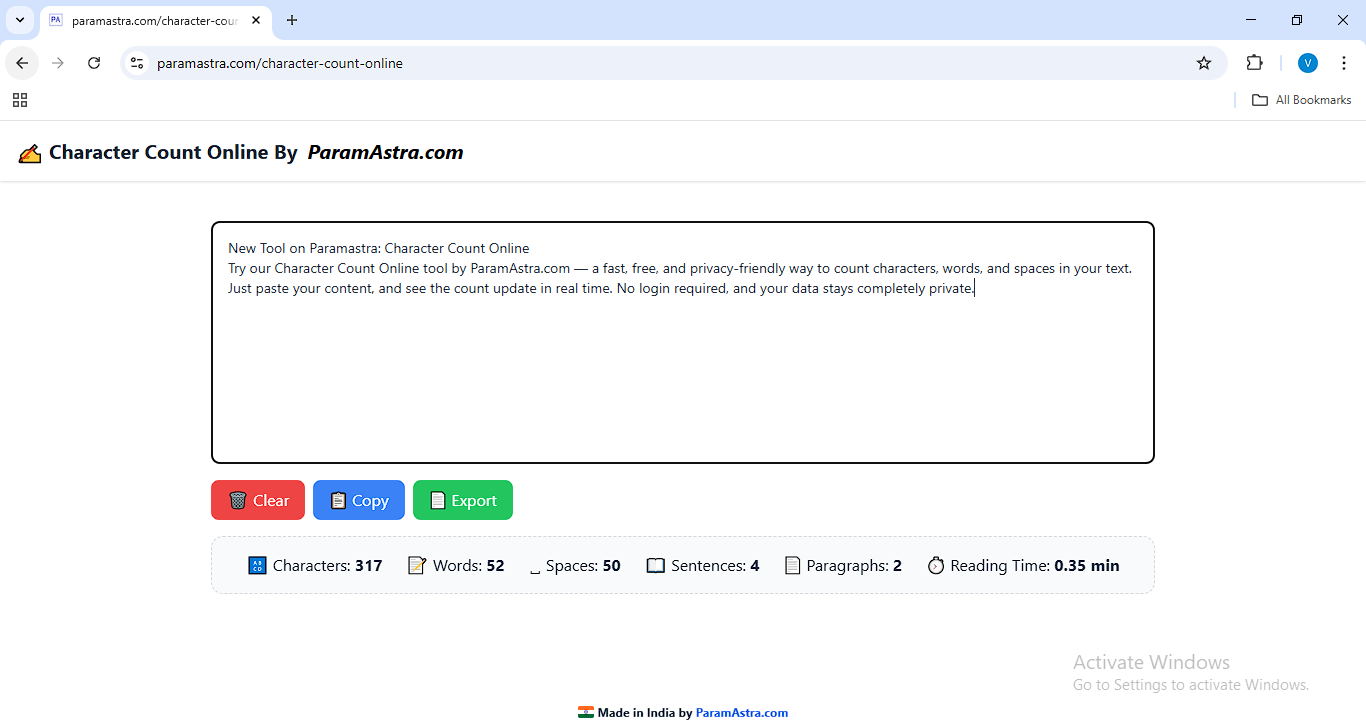1366x728 pixels.
Task: Click the red Clear button
Action: 258,500
